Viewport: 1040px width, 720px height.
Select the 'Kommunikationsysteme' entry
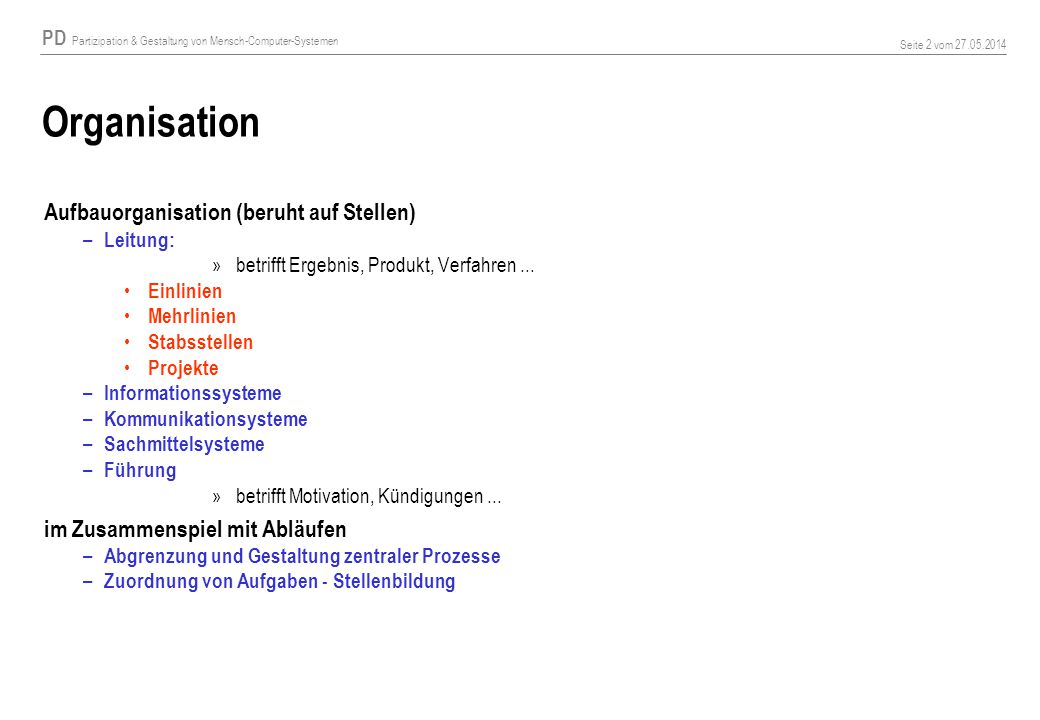click(206, 419)
